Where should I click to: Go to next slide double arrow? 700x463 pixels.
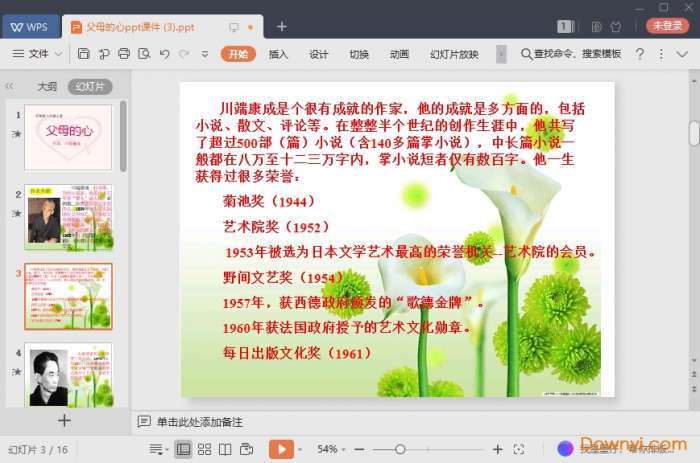[694, 389]
